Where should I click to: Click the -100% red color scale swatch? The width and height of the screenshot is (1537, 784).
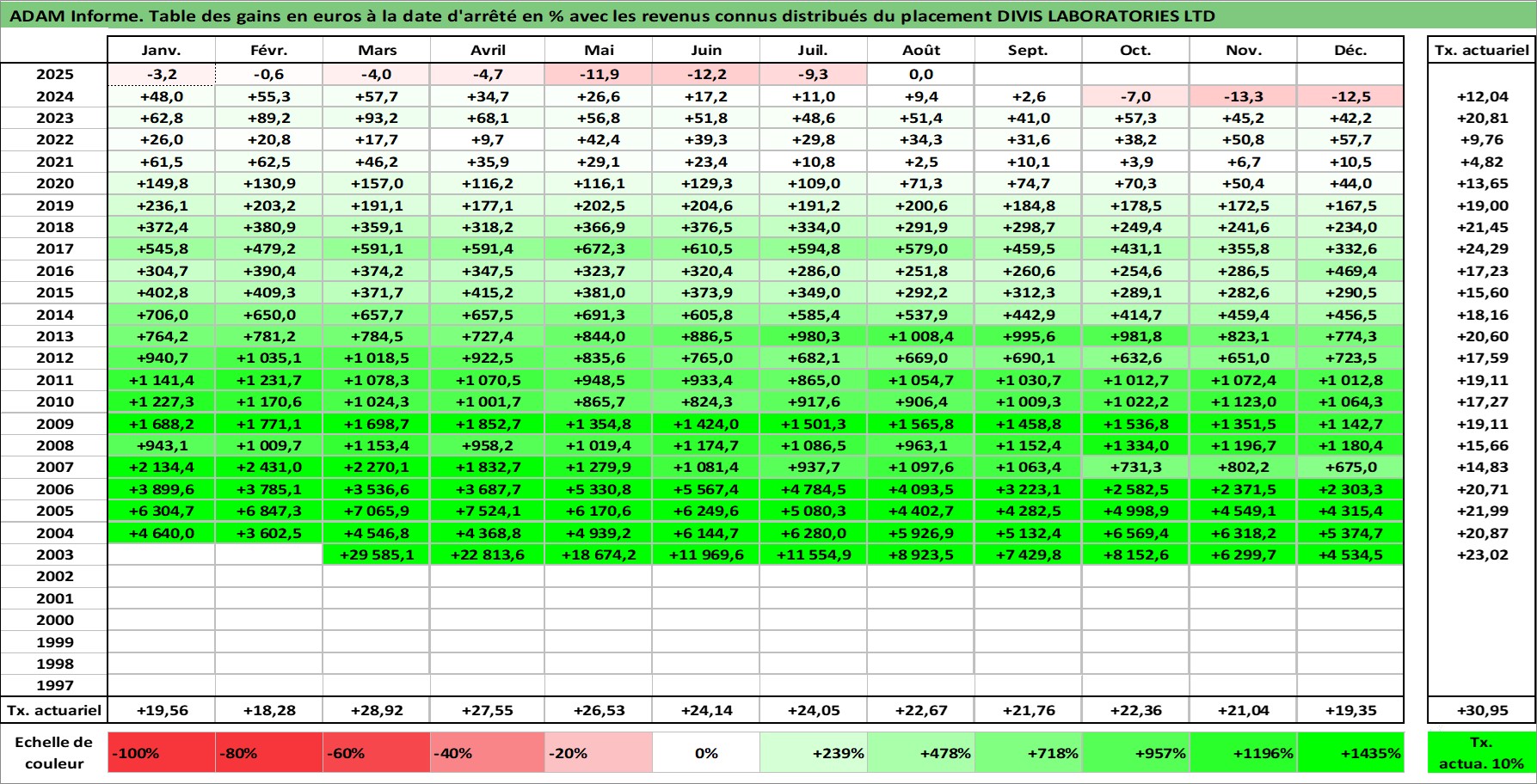click(x=162, y=753)
